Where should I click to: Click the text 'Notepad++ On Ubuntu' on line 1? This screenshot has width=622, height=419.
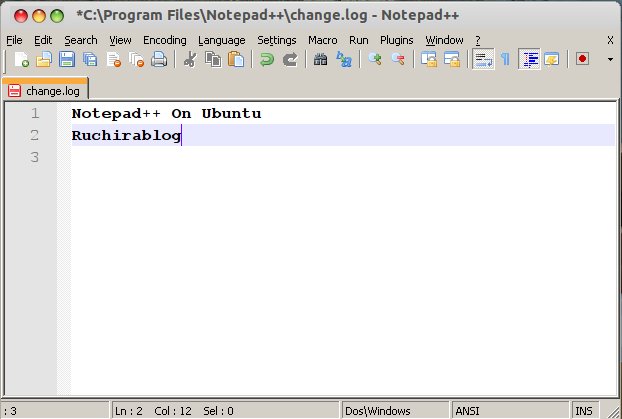[166, 113]
